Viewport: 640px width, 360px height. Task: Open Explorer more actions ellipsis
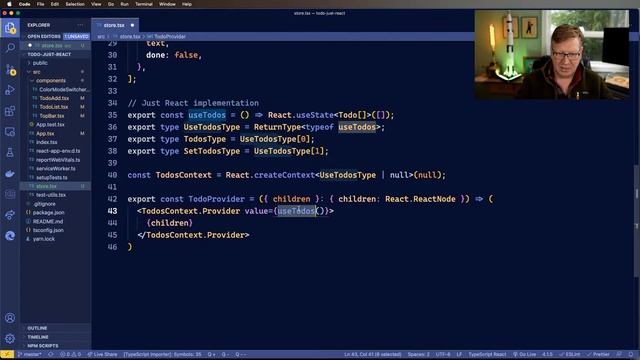pyautogui.click(x=80, y=25)
